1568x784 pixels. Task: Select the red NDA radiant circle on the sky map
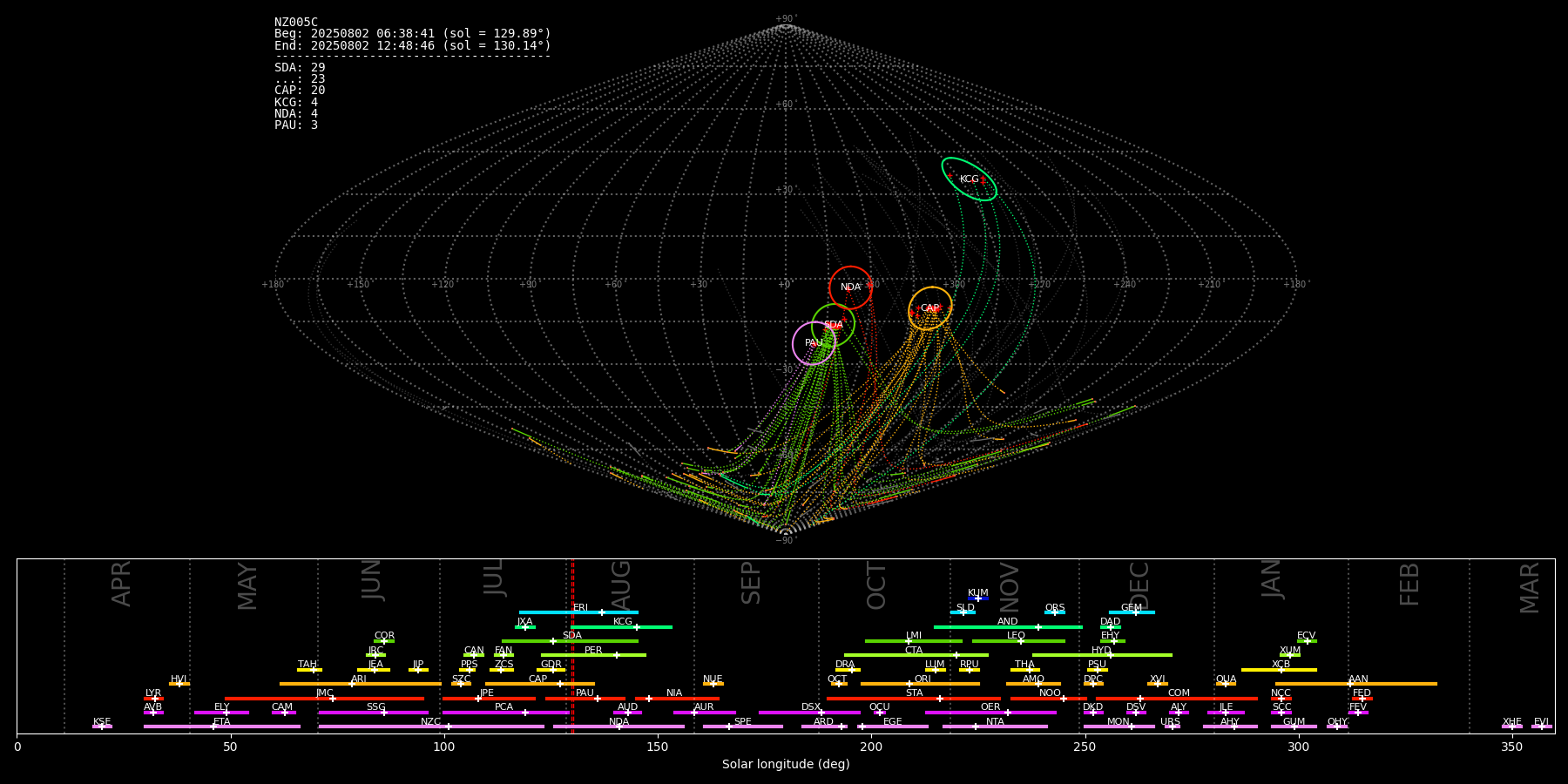[851, 287]
